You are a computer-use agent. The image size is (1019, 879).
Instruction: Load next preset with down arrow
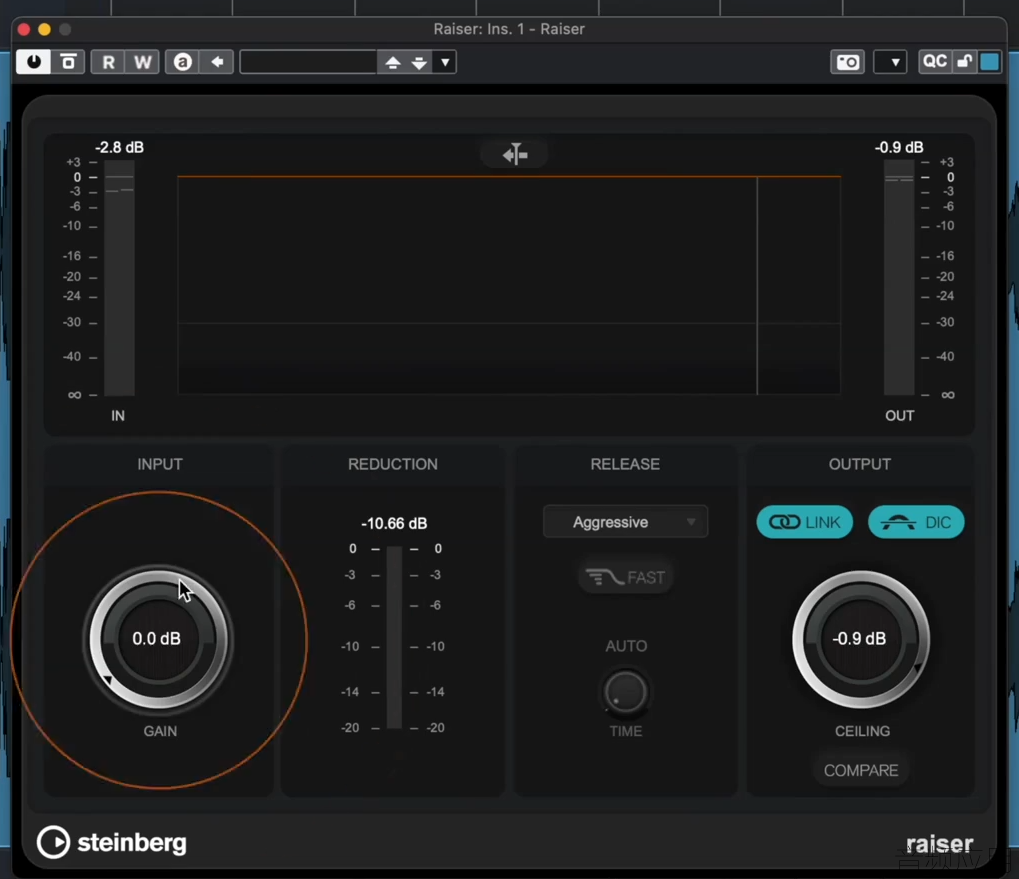(x=419, y=62)
